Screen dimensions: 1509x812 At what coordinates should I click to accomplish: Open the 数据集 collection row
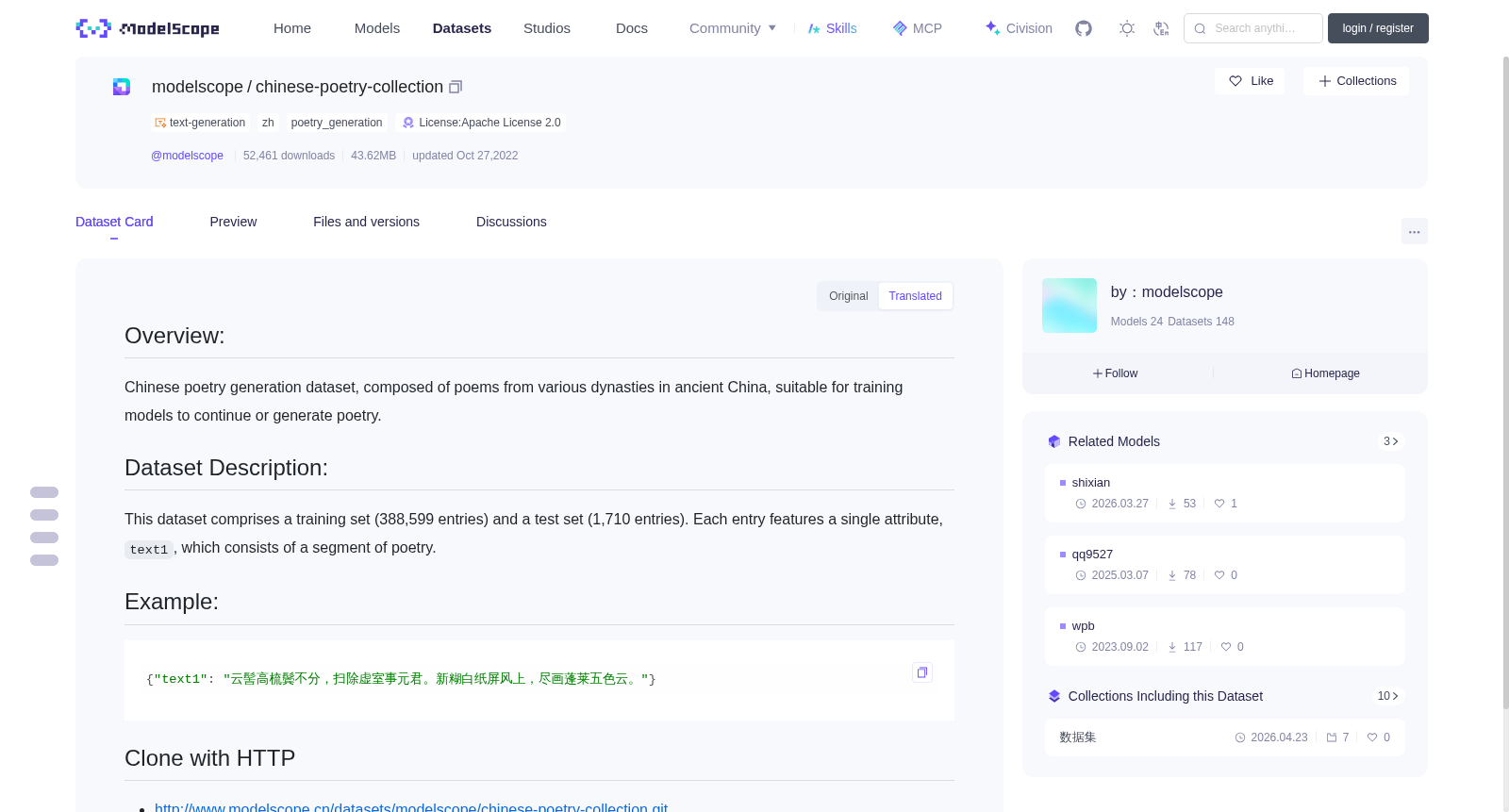[1224, 737]
